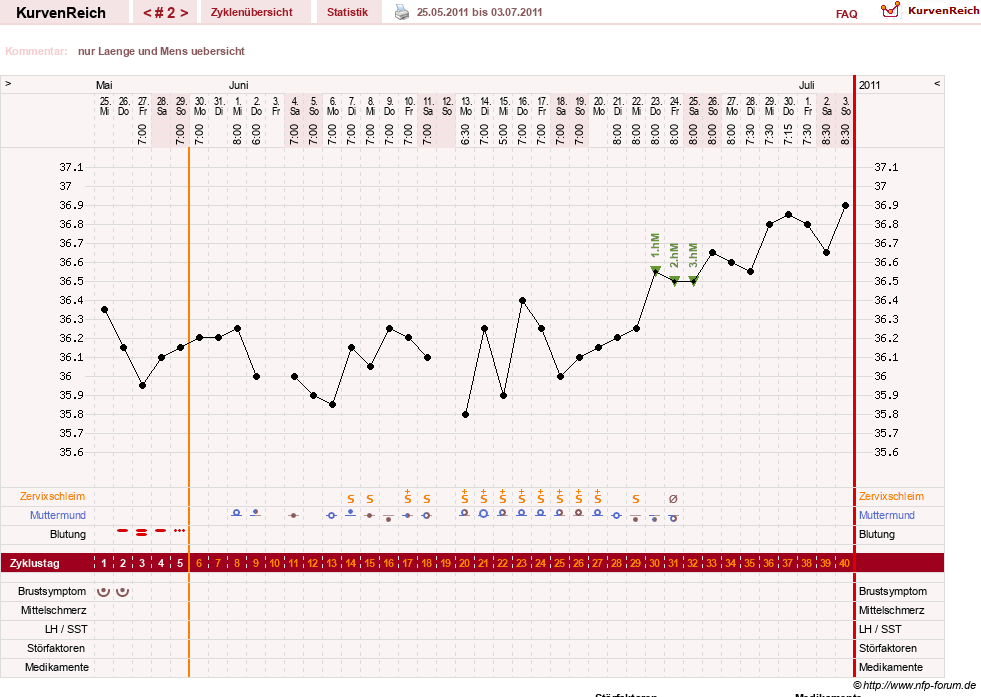Click the left Blutung row label
This screenshot has width=981, height=697.
click(68, 534)
